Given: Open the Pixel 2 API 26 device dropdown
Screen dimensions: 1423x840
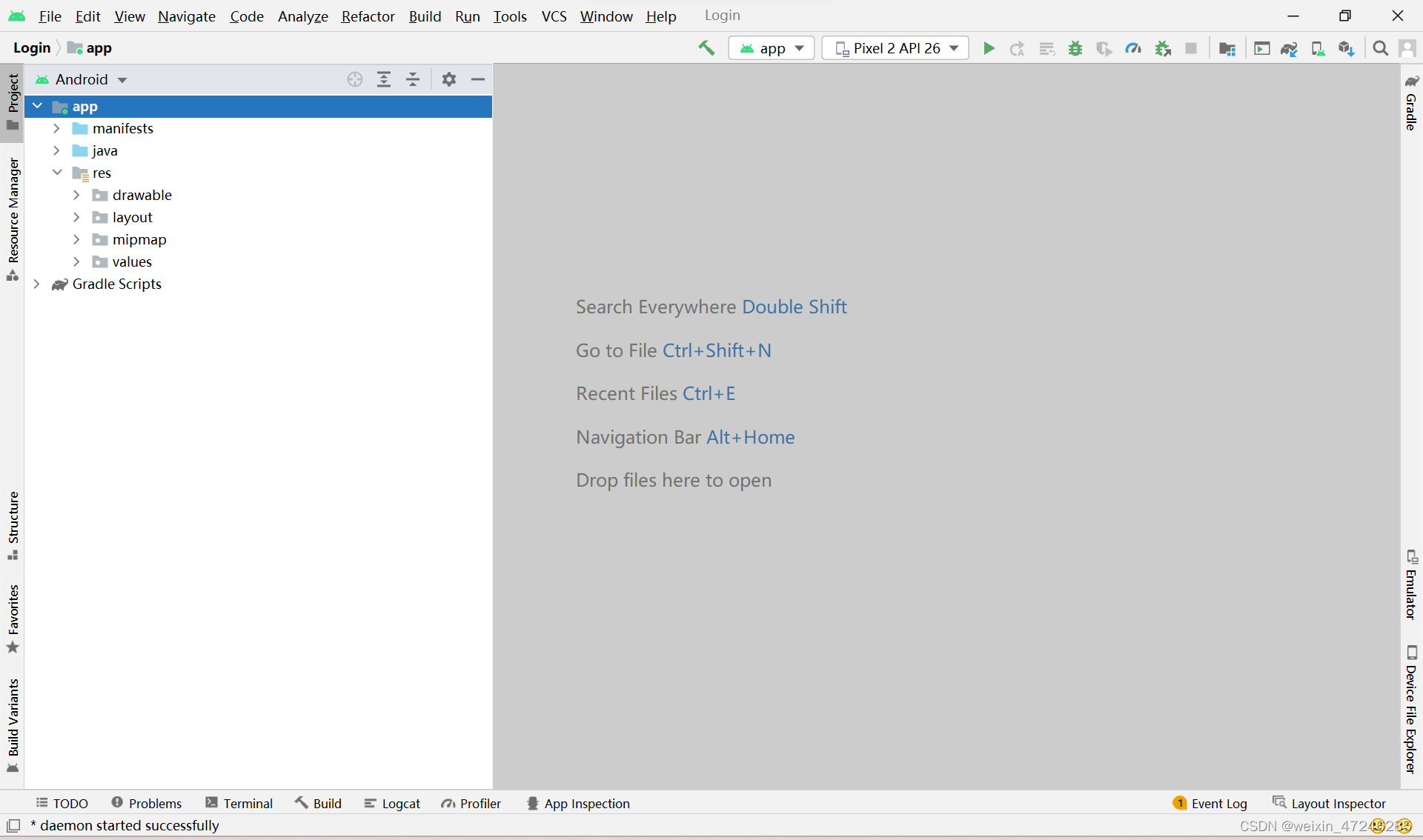Looking at the screenshot, I should tap(895, 48).
